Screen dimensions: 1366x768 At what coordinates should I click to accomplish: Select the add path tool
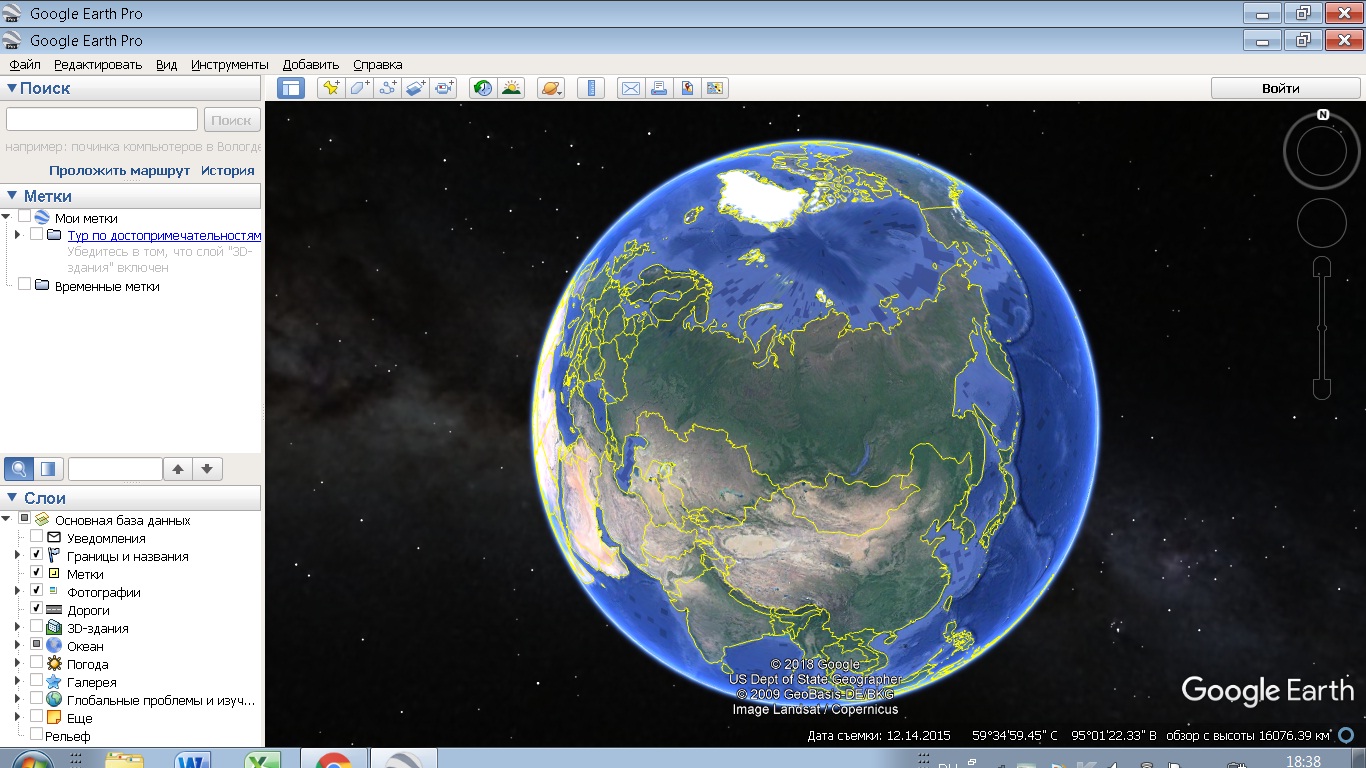(387, 88)
